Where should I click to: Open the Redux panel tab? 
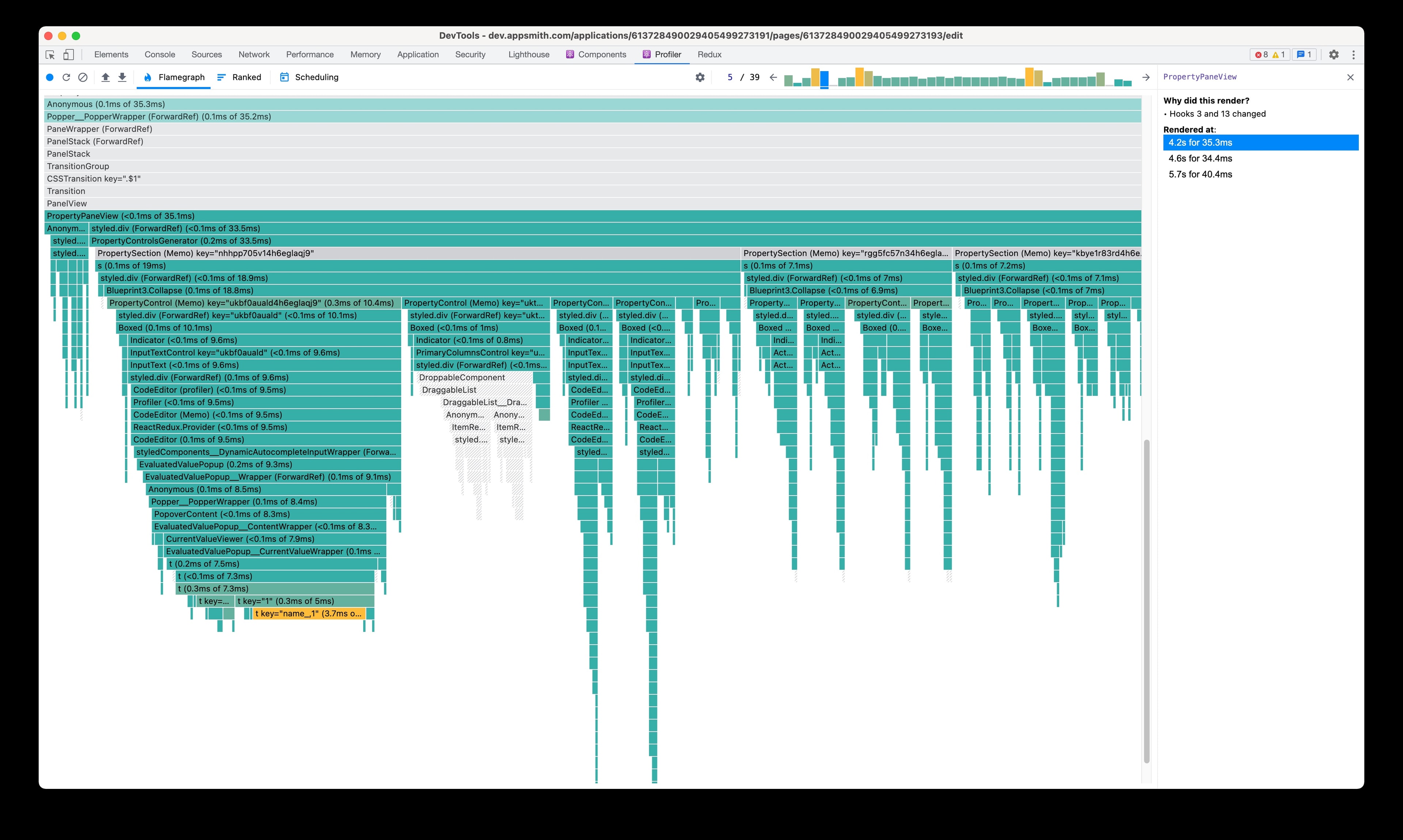point(710,54)
